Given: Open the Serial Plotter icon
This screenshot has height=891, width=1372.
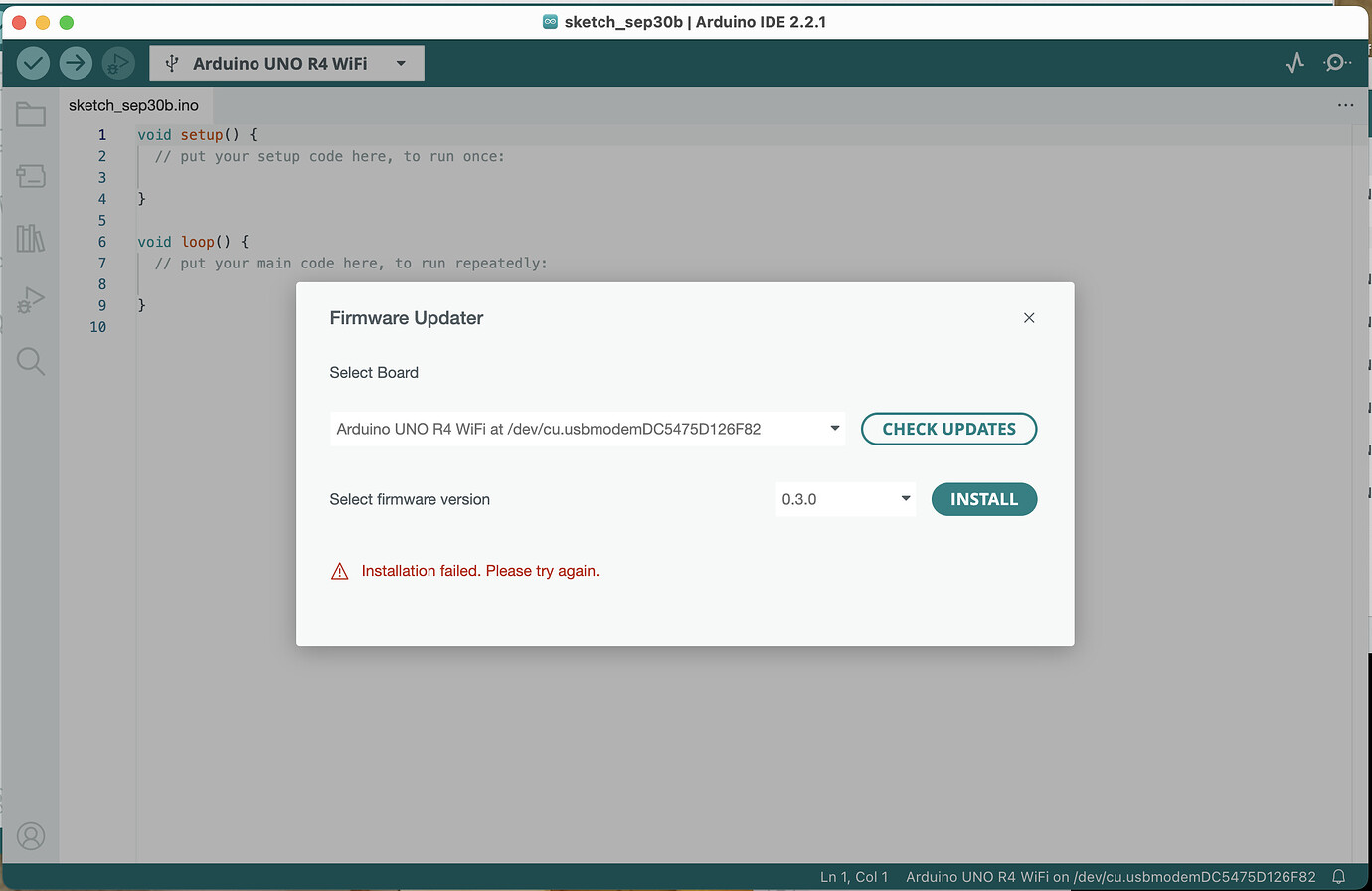Looking at the screenshot, I should click(x=1294, y=62).
